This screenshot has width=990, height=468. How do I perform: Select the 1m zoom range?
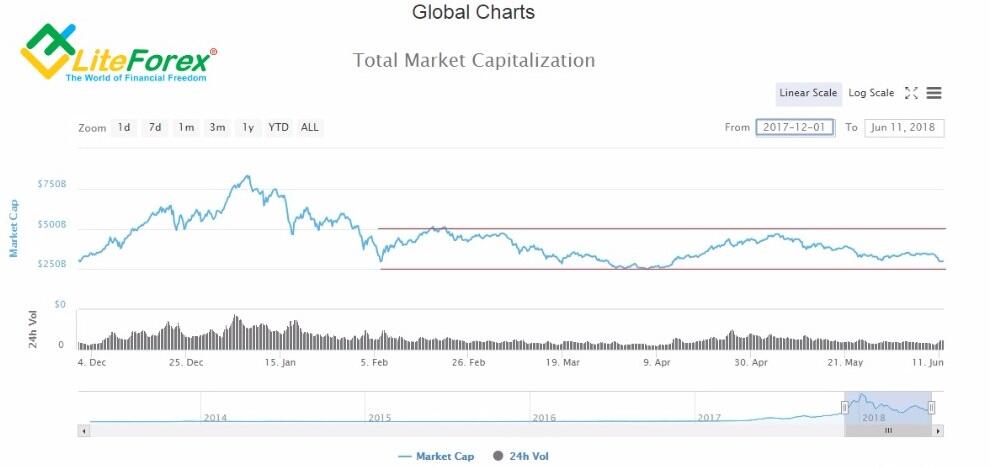[x=186, y=128]
